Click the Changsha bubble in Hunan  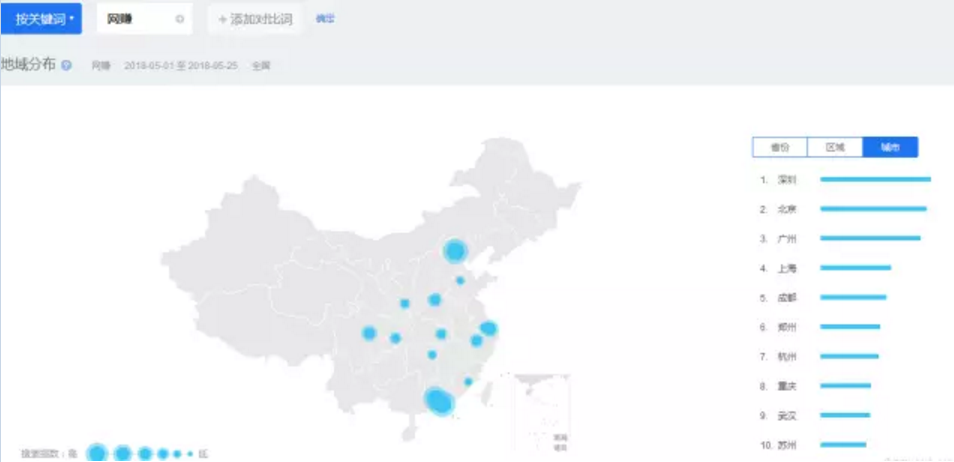(x=432, y=354)
